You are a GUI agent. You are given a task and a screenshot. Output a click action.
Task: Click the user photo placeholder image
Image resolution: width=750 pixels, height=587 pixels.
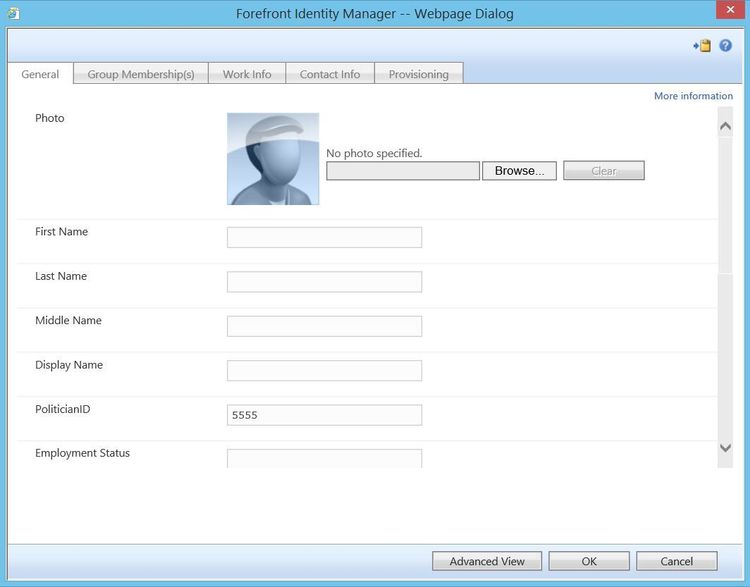(273, 159)
